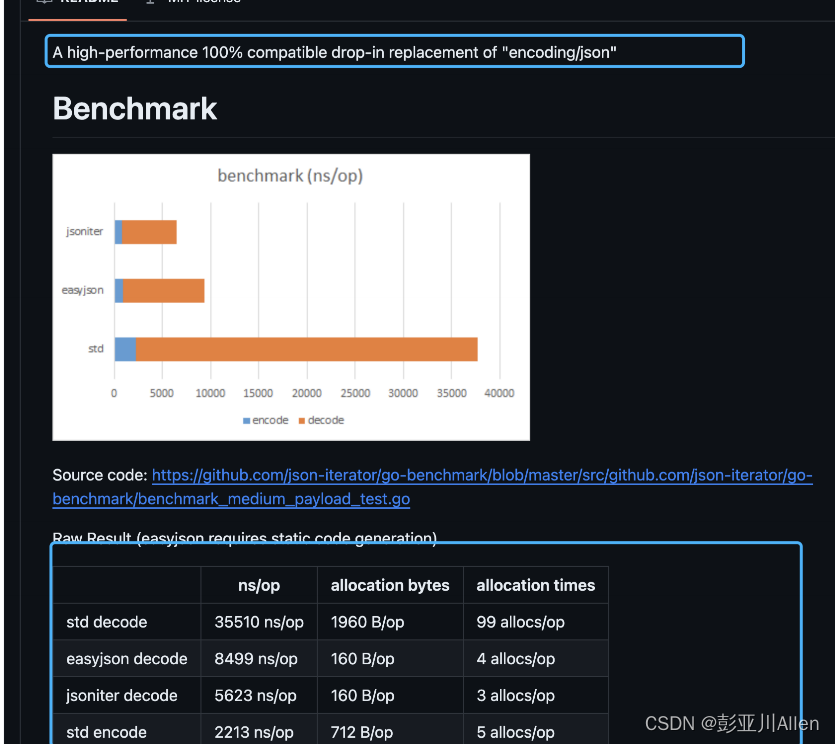Screen dimensions: 835x744
Task: Click the jsoniter bar in the chart
Action: 145,231
